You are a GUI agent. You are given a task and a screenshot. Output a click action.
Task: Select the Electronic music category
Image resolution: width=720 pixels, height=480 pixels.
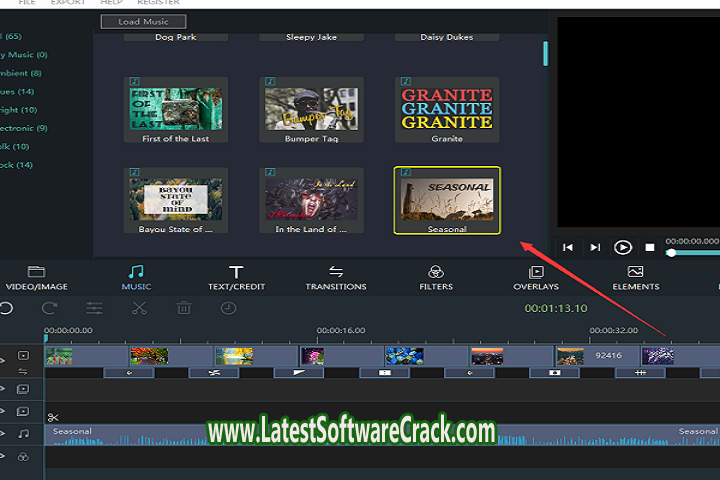(22, 128)
